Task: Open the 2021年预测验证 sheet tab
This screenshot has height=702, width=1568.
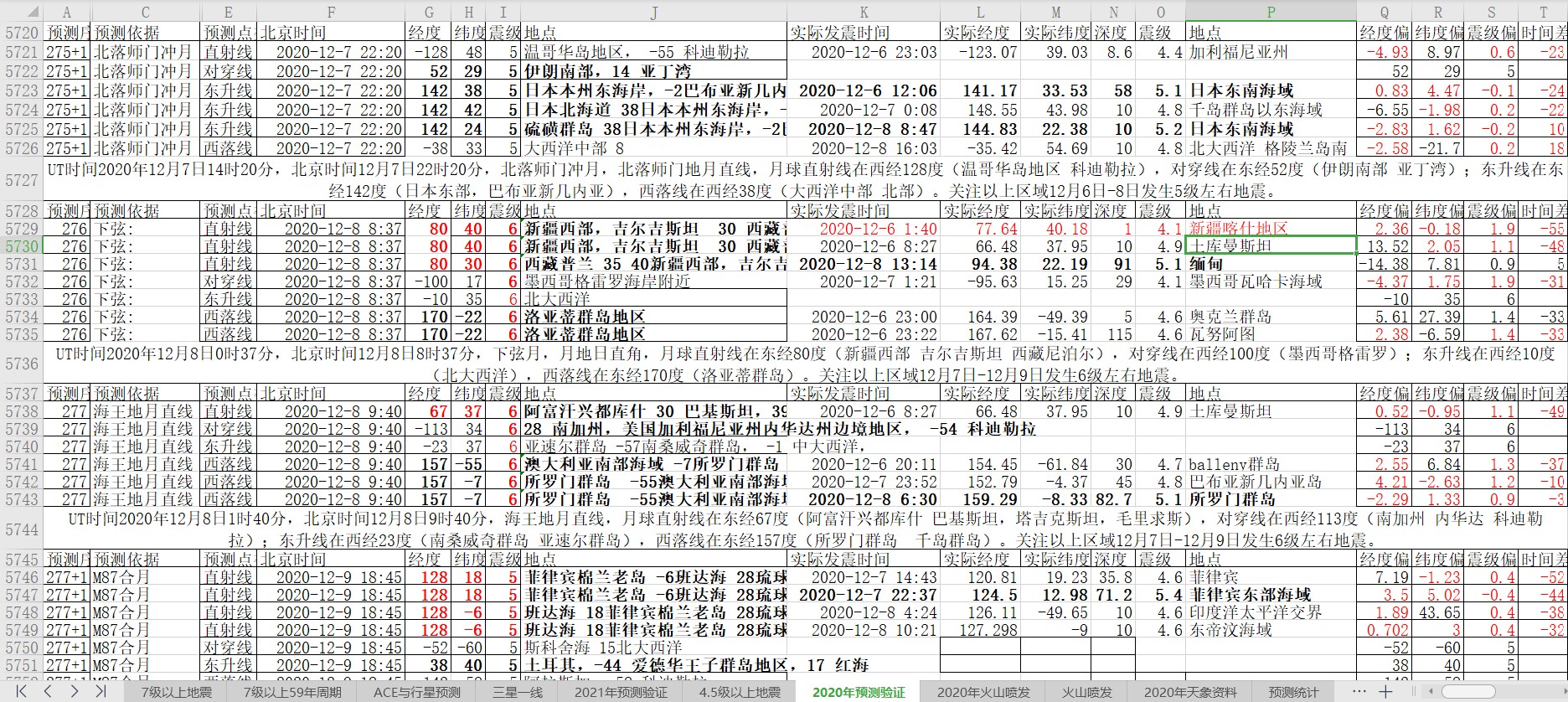Action: pyautogui.click(x=621, y=692)
